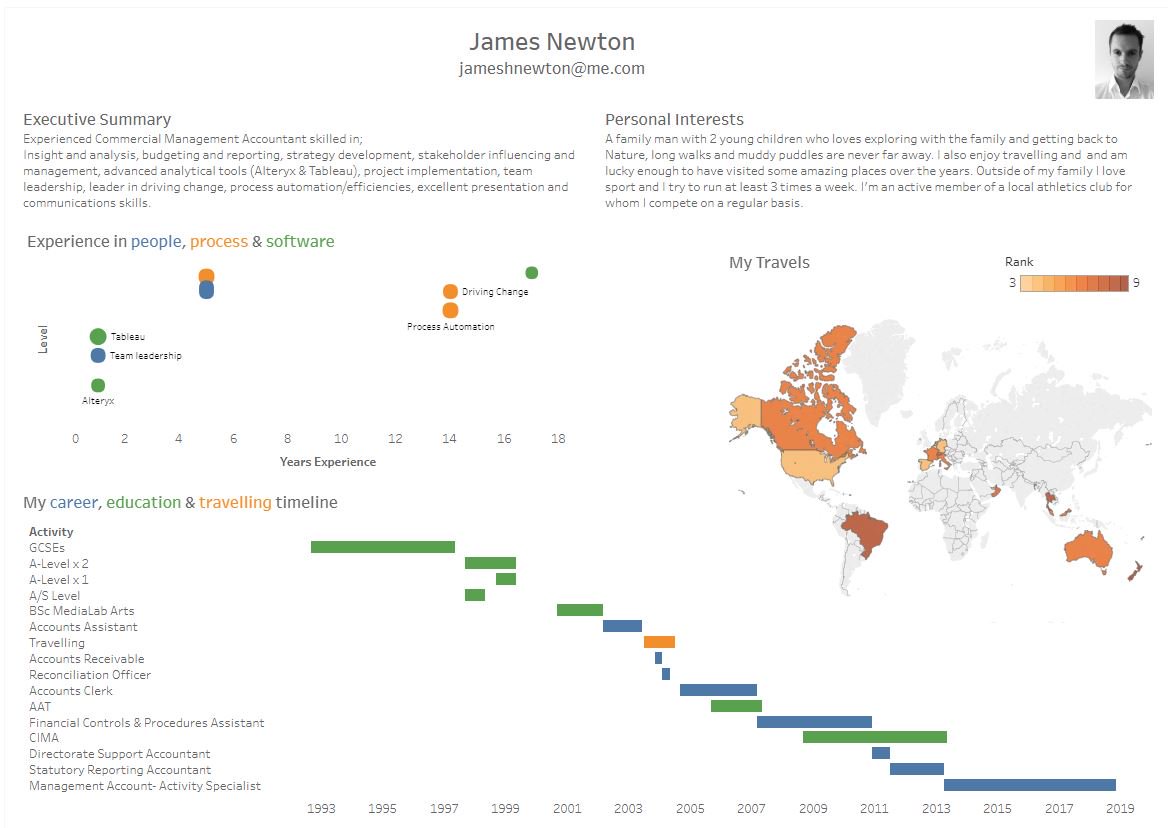Select the Driving Change orange mark
This screenshot has width=1168, height=828.
(x=450, y=291)
